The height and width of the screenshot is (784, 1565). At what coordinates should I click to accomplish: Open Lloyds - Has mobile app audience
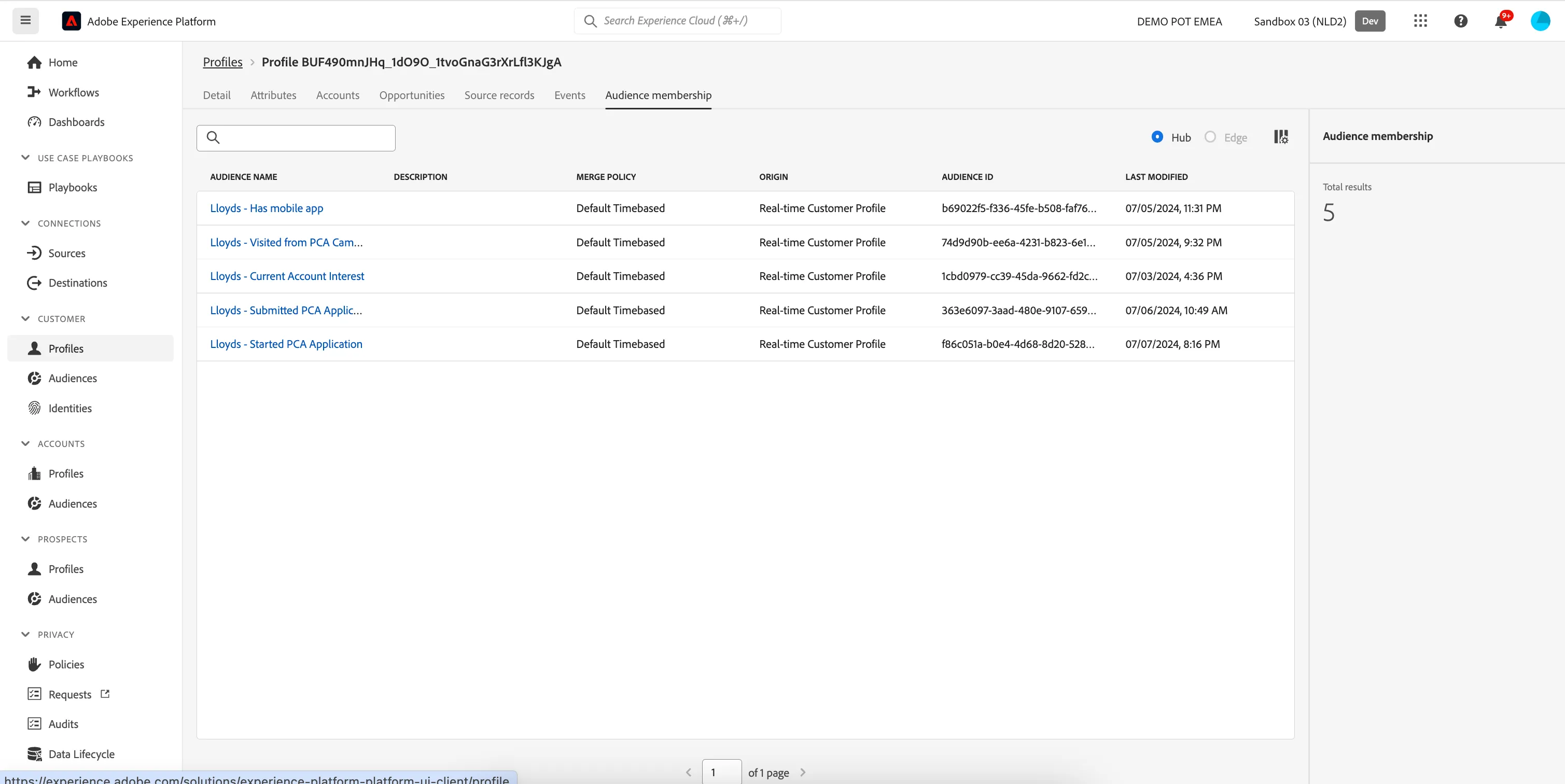pyautogui.click(x=267, y=208)
